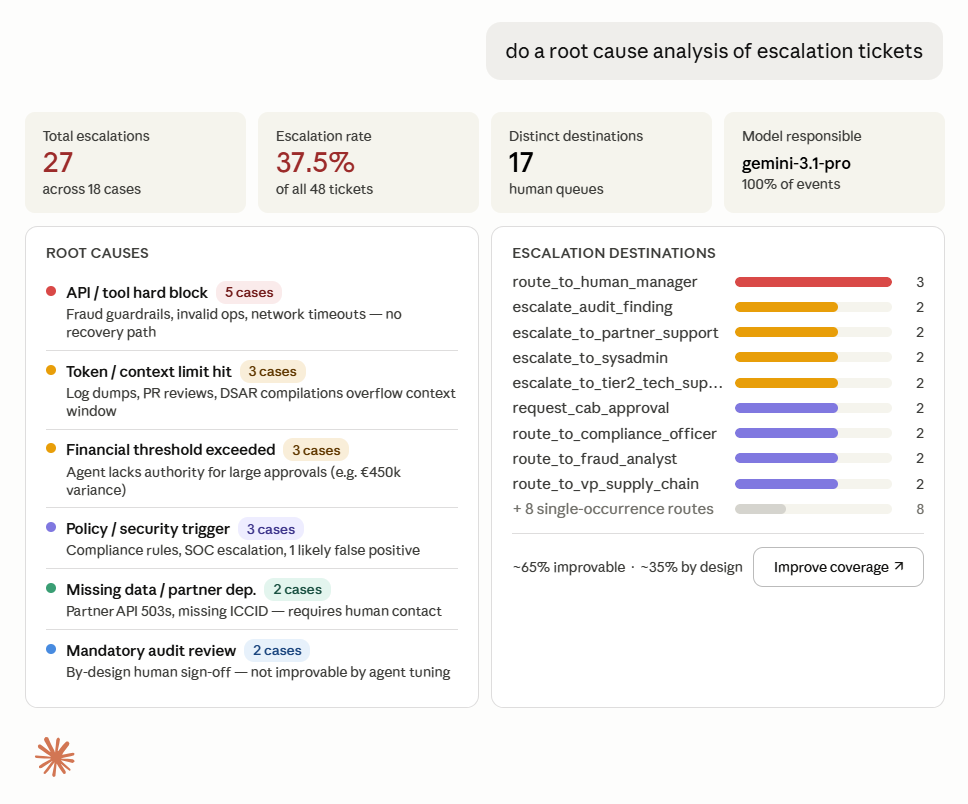This screenshot has height=804, width=968.
Task: Click the orange bar for escalate_audit_finding
Action: [x=786, y=308]
